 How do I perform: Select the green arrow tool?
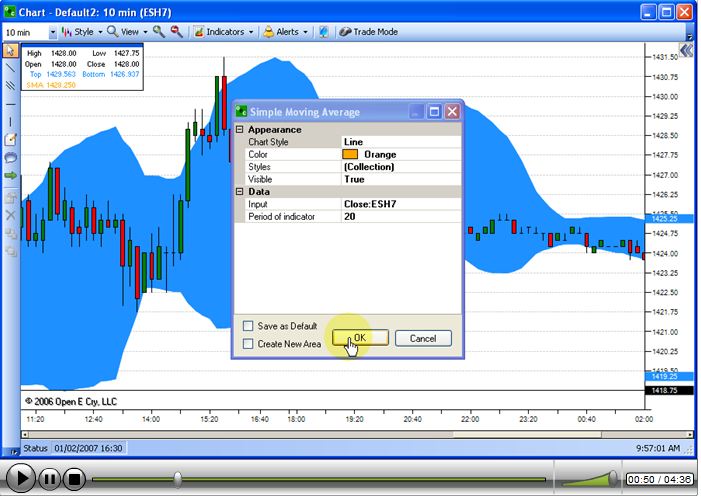click(10, 175)
